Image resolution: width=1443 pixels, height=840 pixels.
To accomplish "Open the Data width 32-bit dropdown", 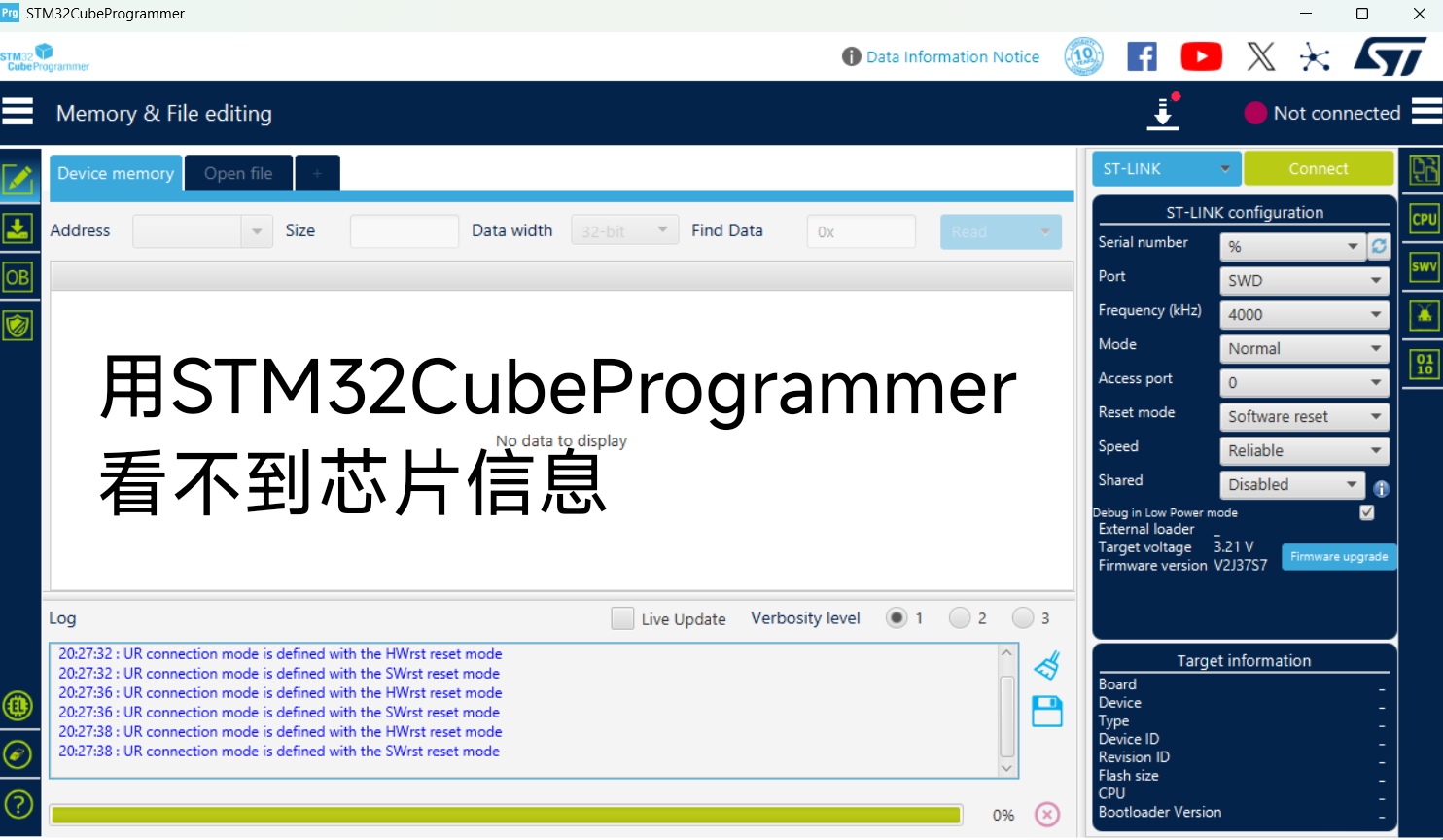I will (x=624, y=231).
